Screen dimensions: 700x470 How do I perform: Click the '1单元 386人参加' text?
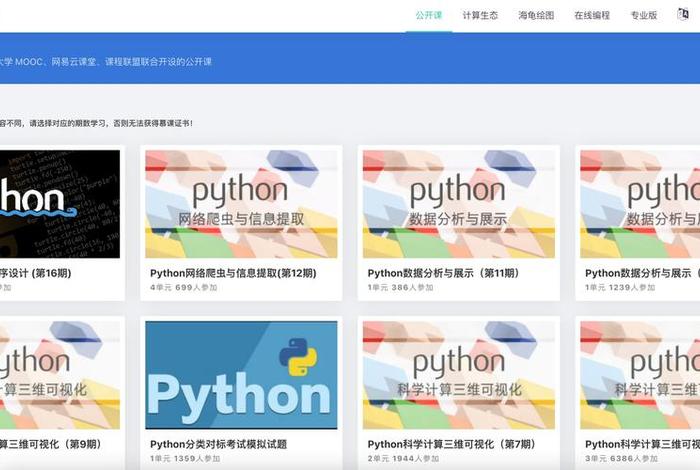400,287
